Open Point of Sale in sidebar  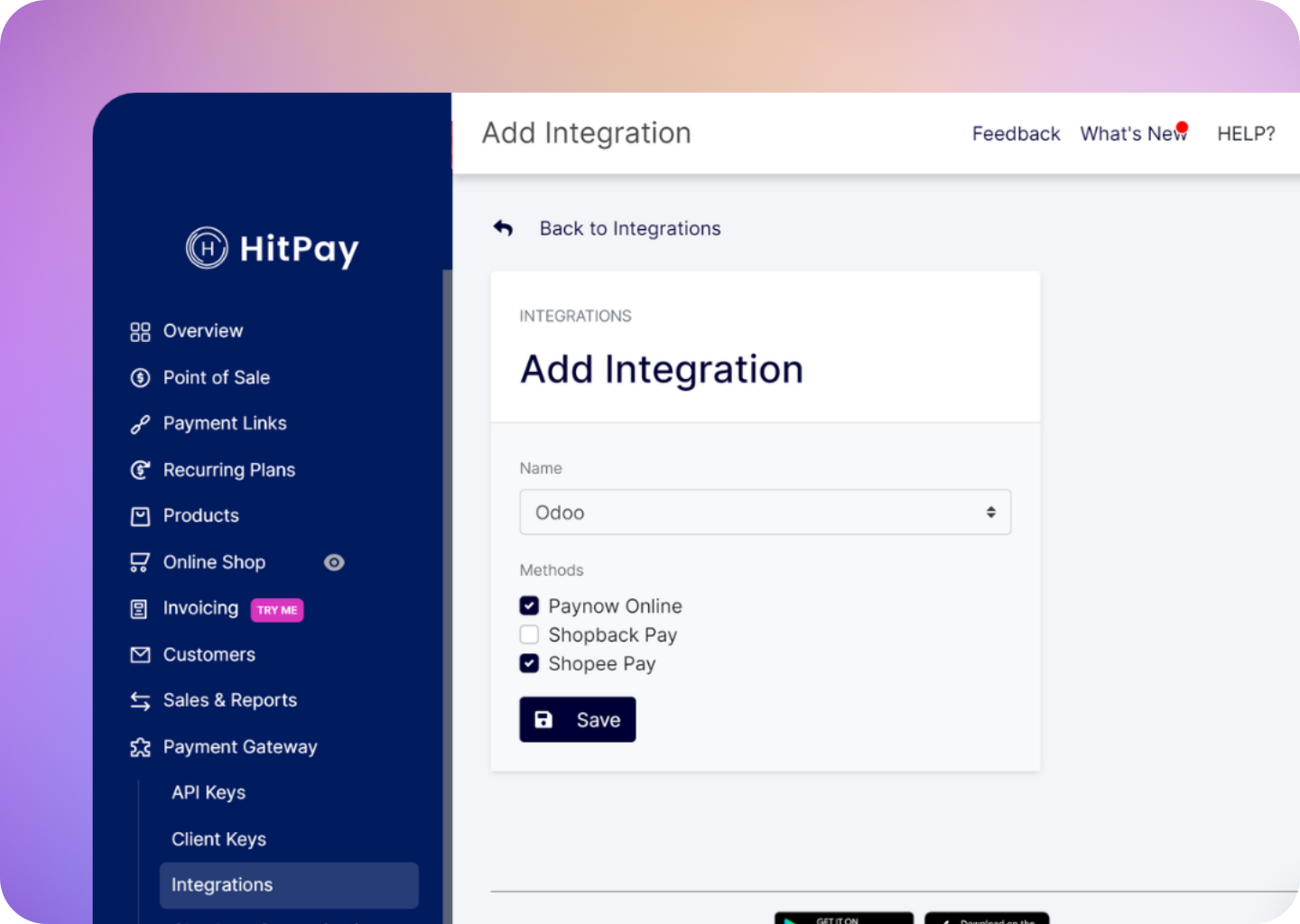(x=216, y=377)
